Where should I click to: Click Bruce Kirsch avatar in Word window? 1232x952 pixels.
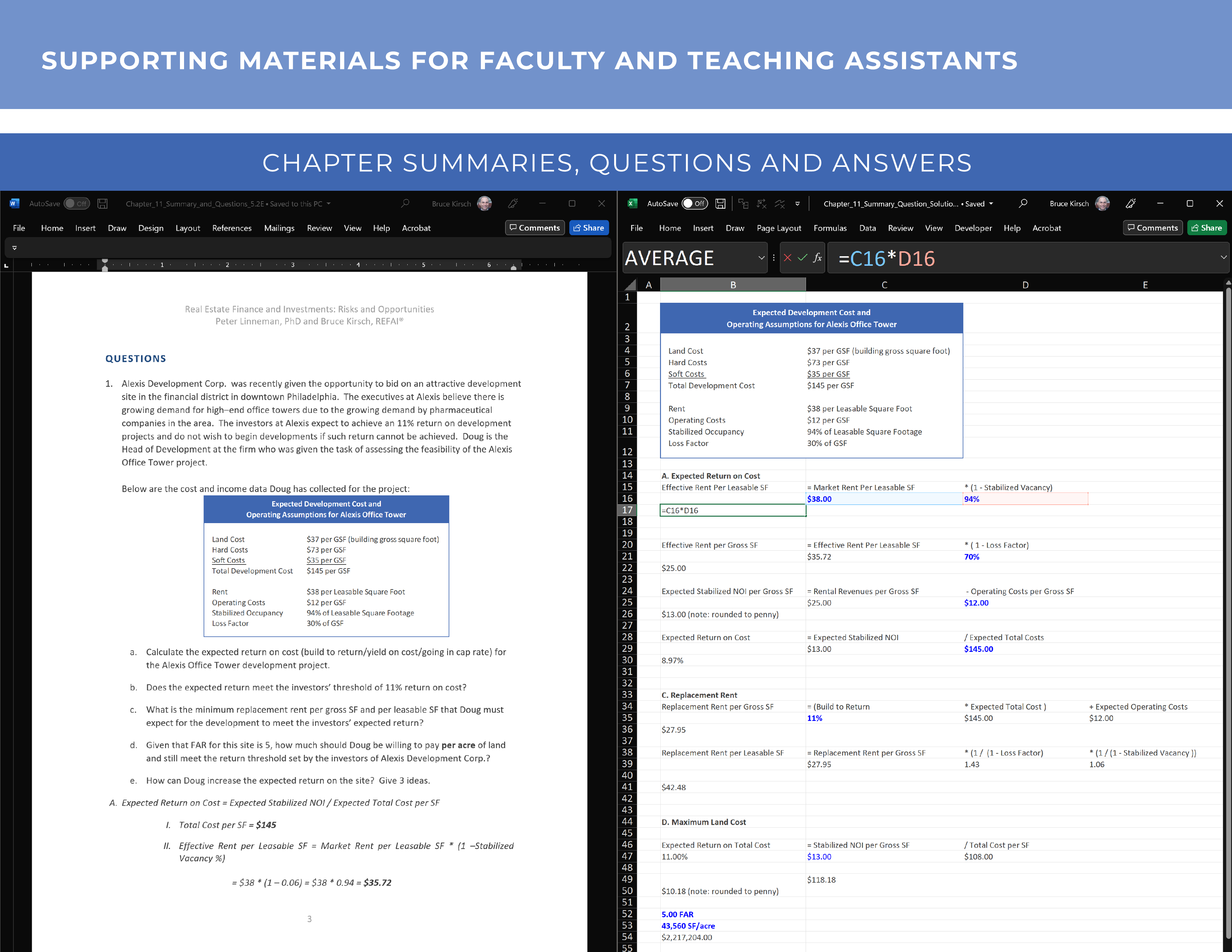[x=484, y=203]
